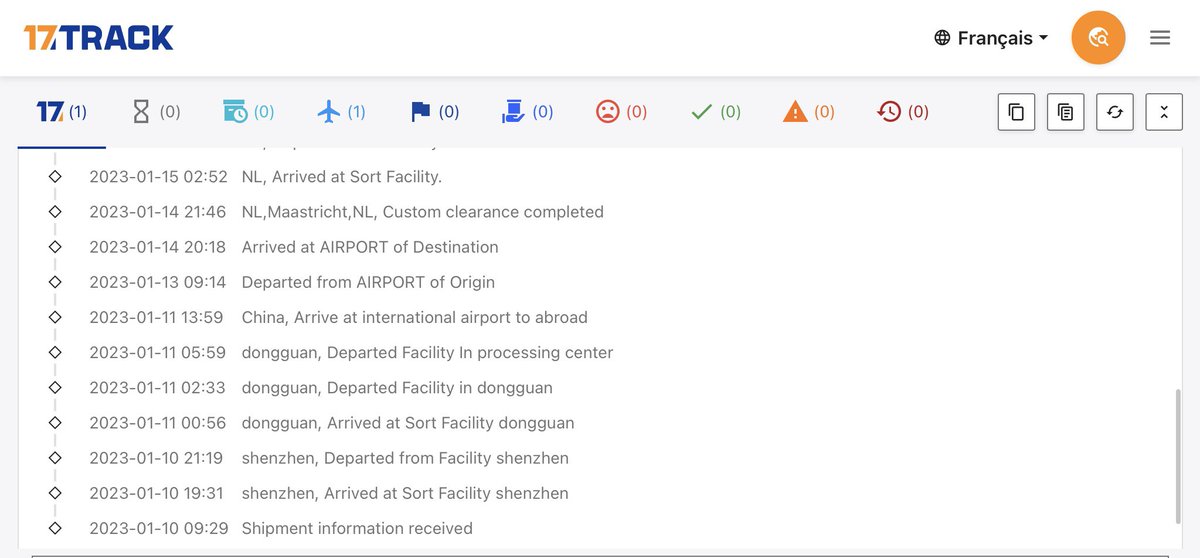
Task: Select the red expired history tab
Action: (902, 112)
